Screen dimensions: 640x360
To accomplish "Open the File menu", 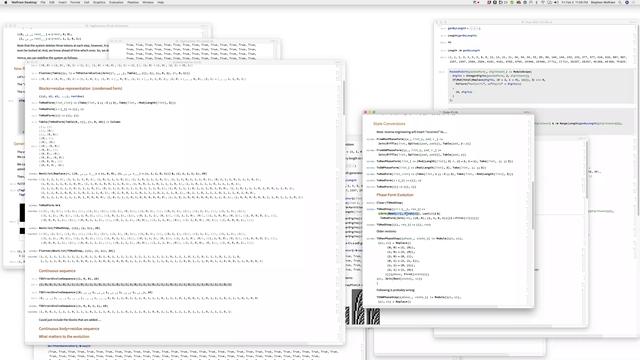I will click(x=43, y=2).
